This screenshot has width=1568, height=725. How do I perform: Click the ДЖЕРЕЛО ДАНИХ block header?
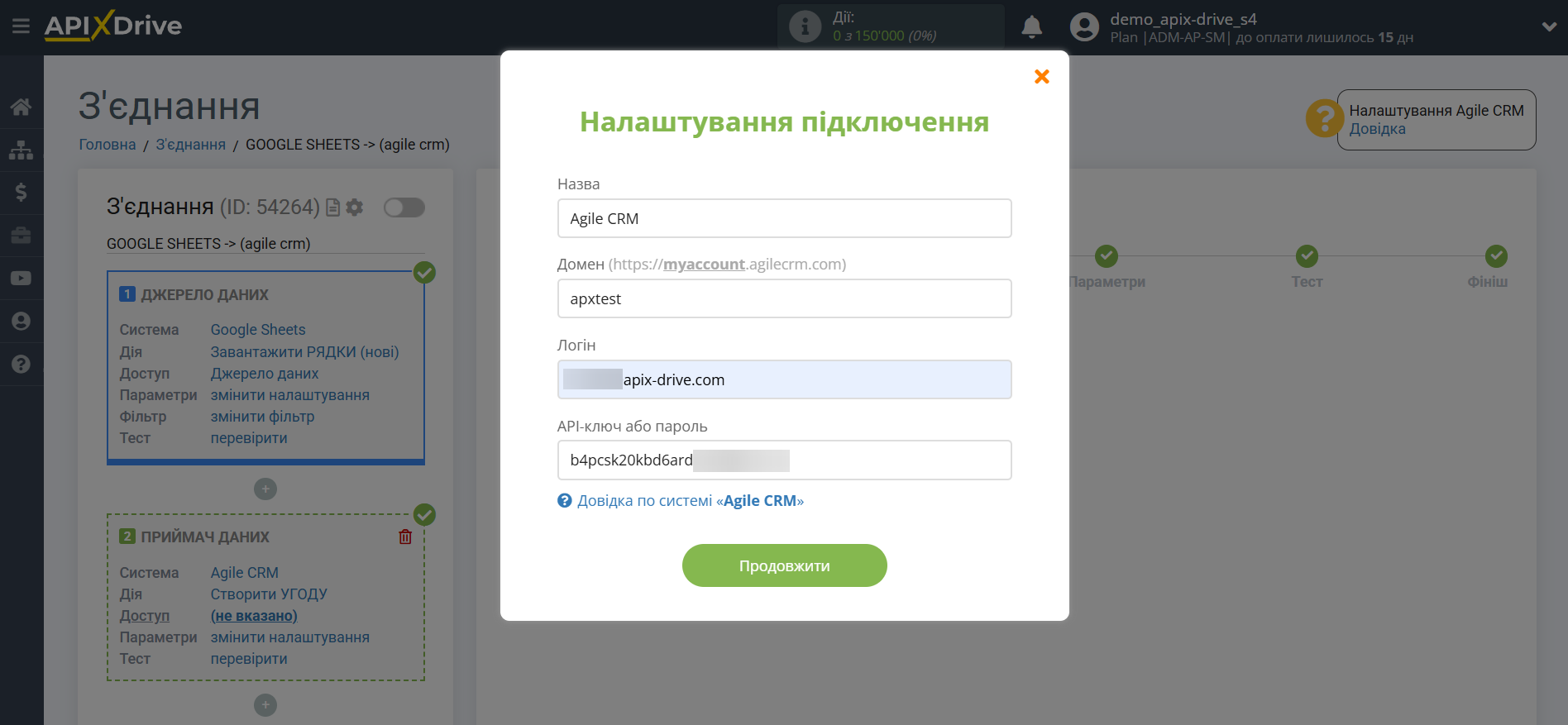(x=204, y=295)
